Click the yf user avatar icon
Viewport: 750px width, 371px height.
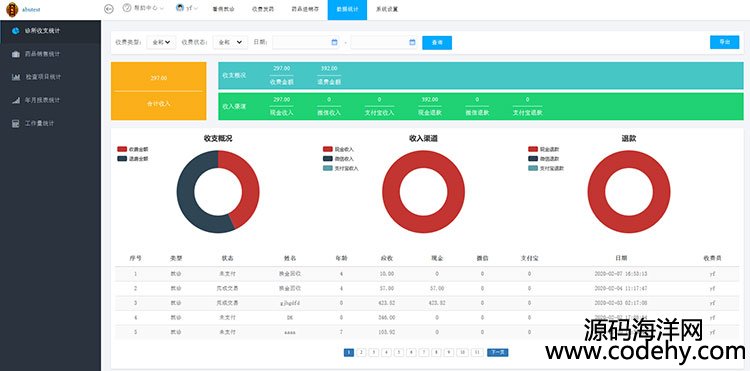(x=180, y=8)
